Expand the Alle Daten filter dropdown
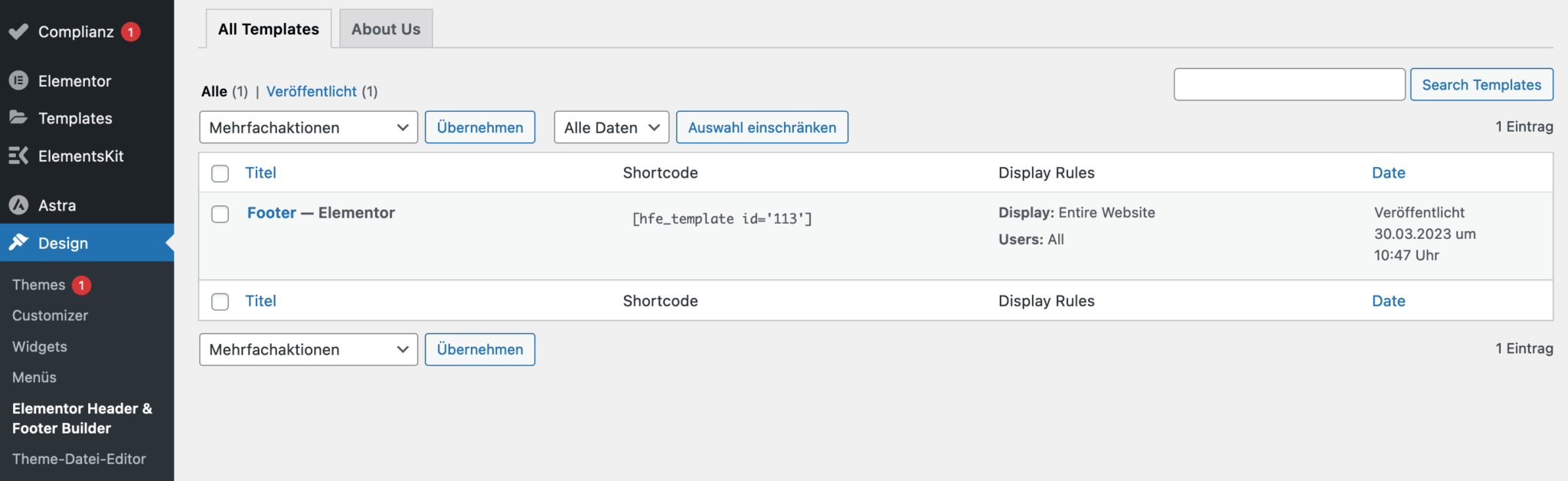 [x=610, y=127]
